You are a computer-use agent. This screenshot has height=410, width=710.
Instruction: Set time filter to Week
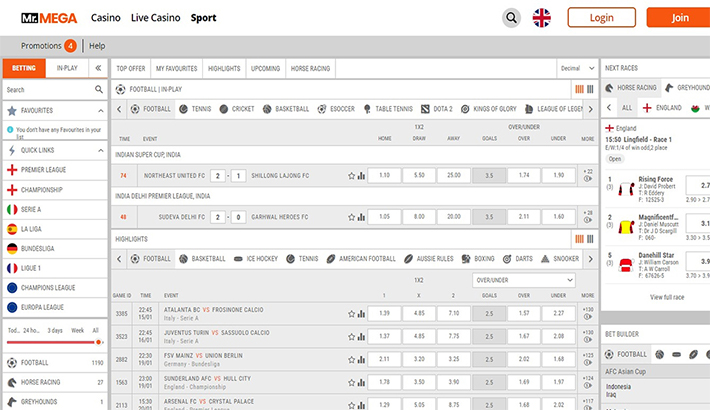click(77, 330)
